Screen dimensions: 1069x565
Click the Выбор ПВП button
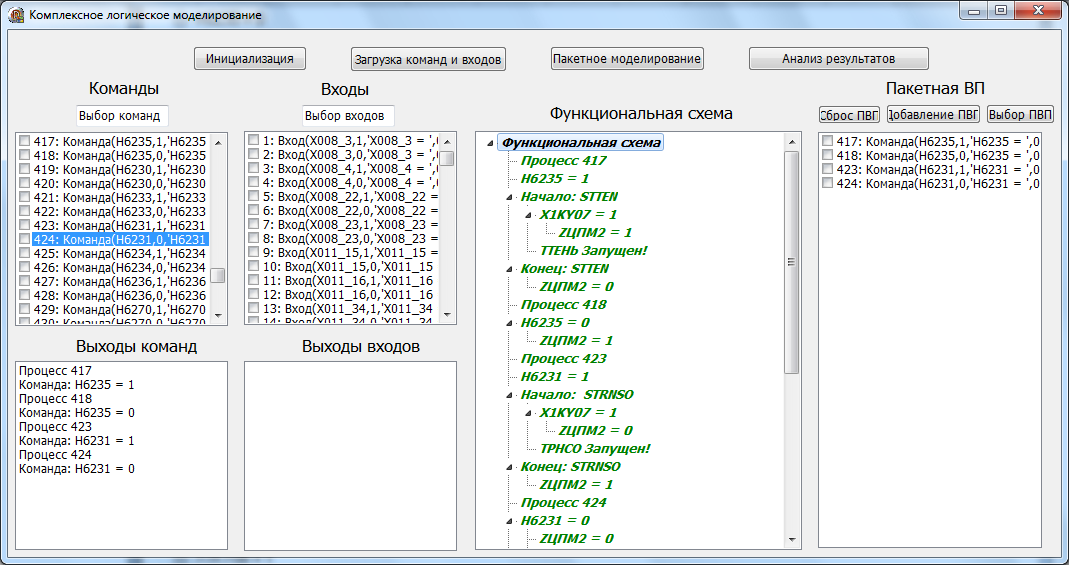pyautogui.click(x=1021, y=114)
